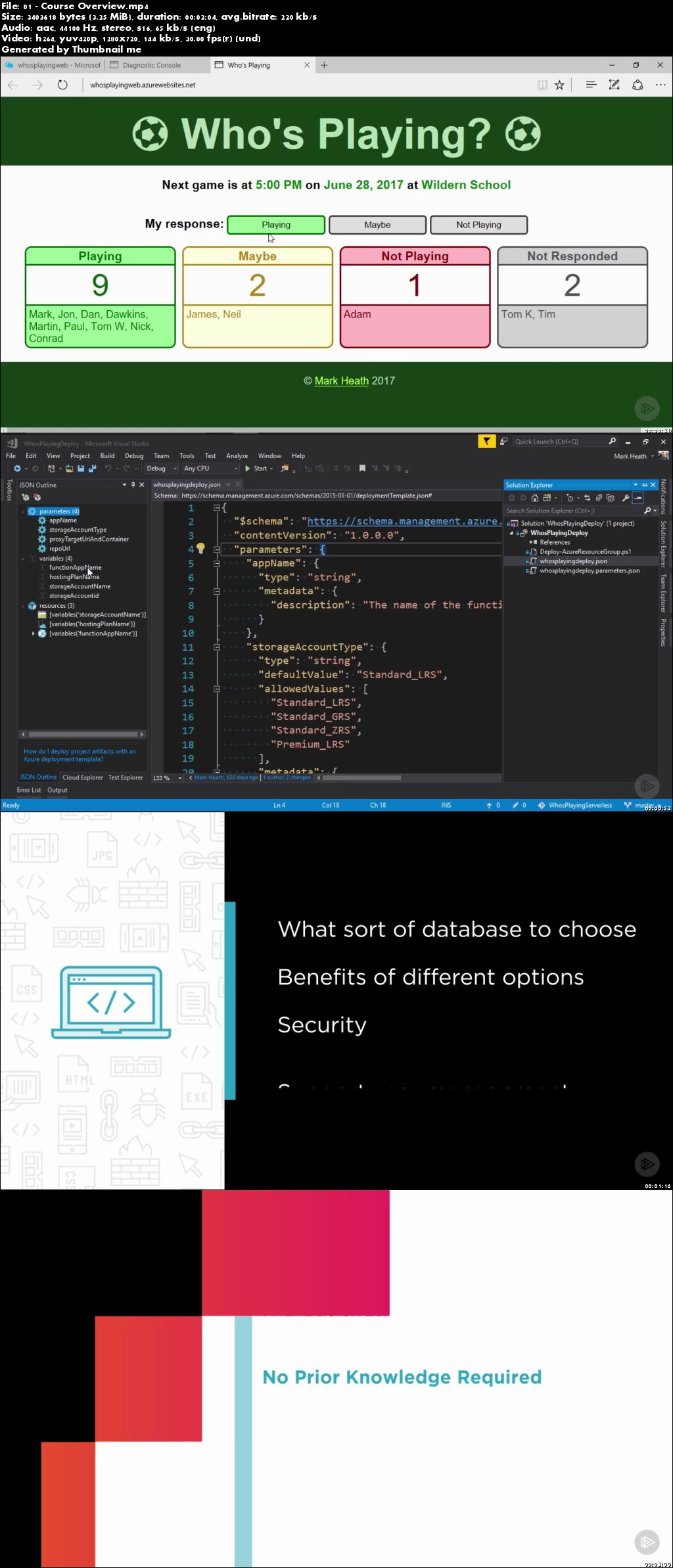Screen dimensions: 673x1568
Task: Click the browser address bar URL
Action: (x=143, y=85)
